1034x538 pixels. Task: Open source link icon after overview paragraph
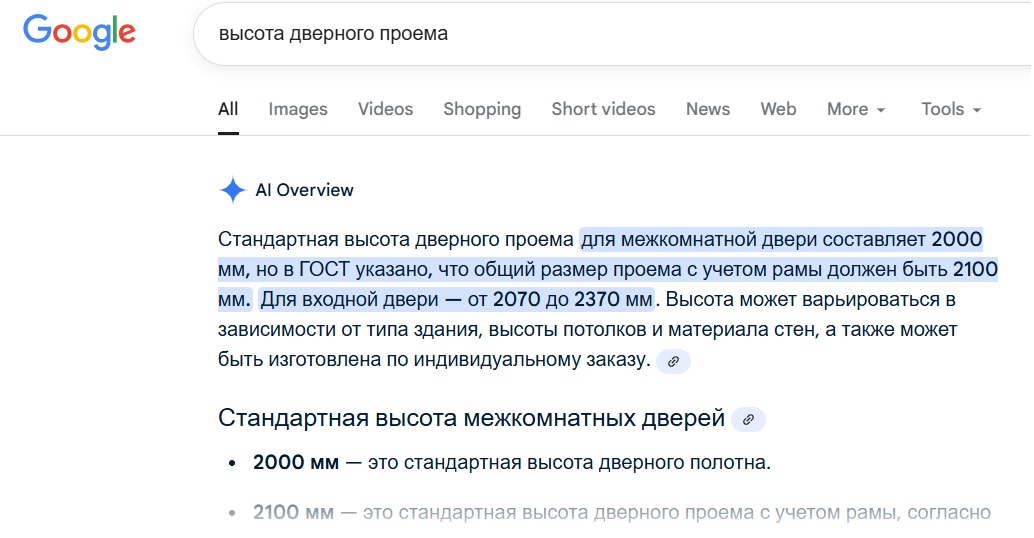(x=673, y=361)
